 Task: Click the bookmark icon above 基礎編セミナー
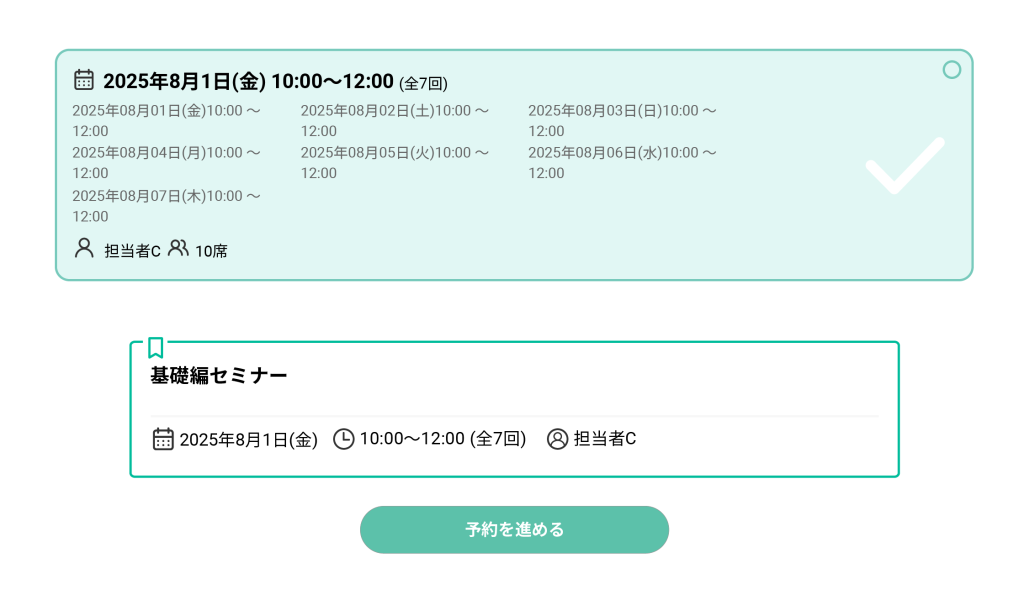click(155, 347)
